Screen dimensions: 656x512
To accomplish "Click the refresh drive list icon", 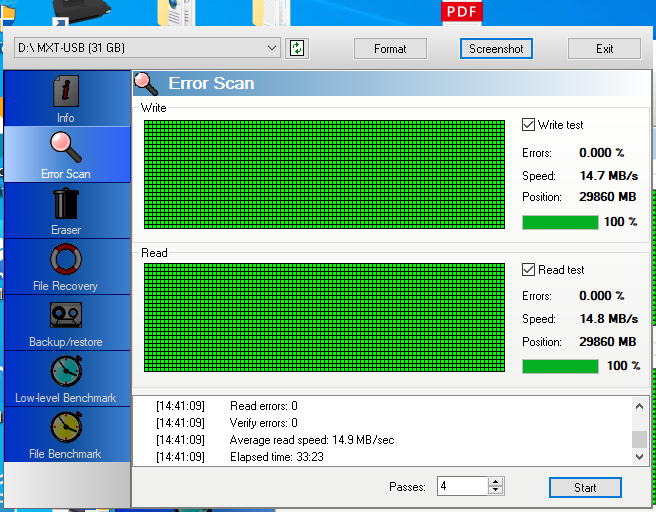I will [296, 48].
